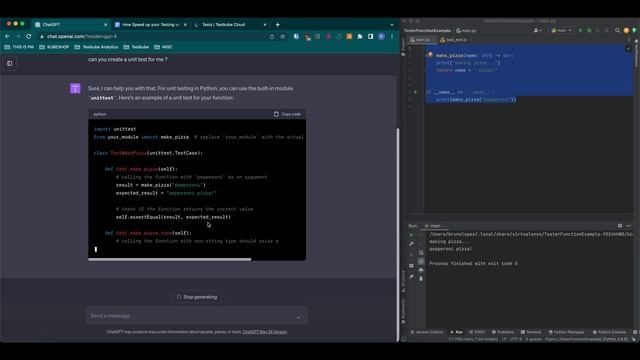640x360 pixels.
Task: Click the Python interpreter status bar entry
Action: [x=586, y=339]
